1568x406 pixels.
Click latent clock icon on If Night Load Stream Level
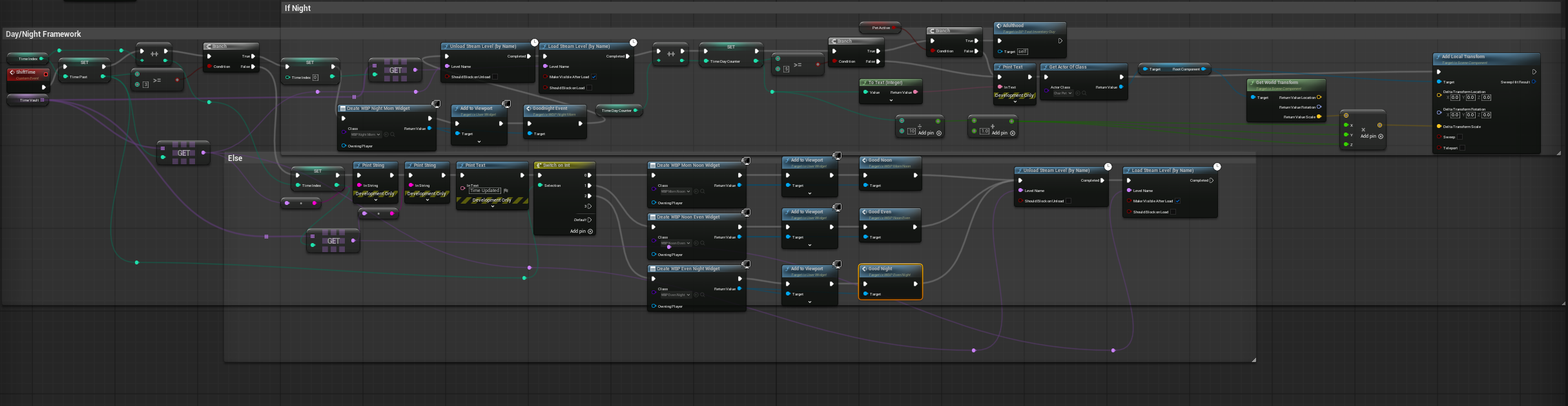point(633,43)
